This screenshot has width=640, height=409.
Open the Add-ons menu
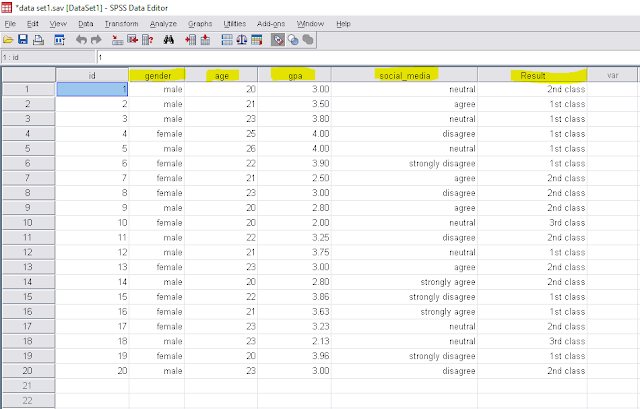[271, 24]
